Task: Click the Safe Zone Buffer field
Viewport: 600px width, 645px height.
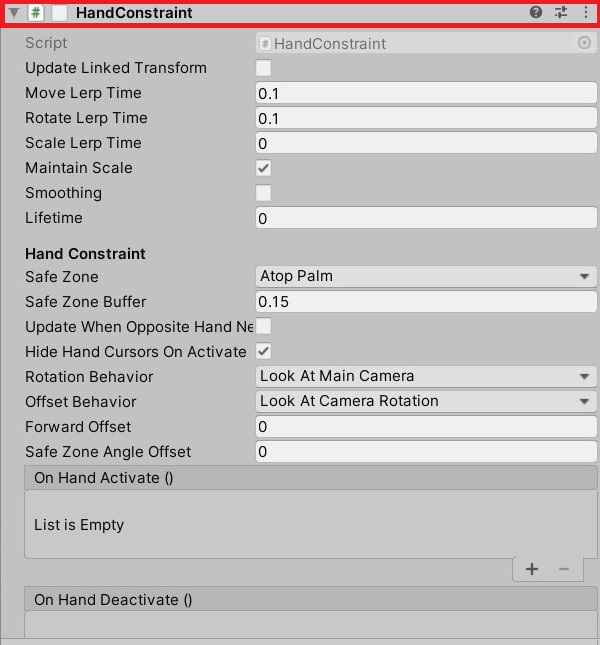Action: pos(426,302)
